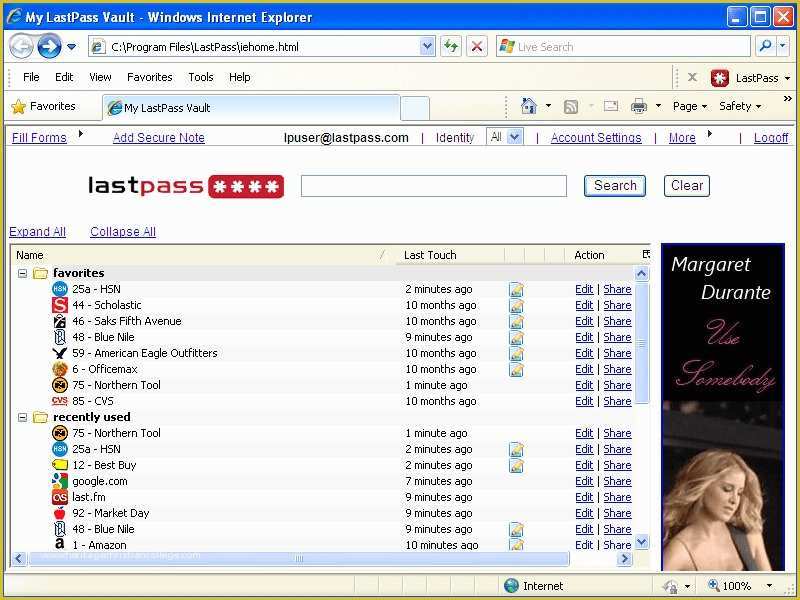The width and height of the screenshot is (800, 600).
Task: Click note icon in 59 - American Eagle Outfitters row
Action: (x=516, y=354)
